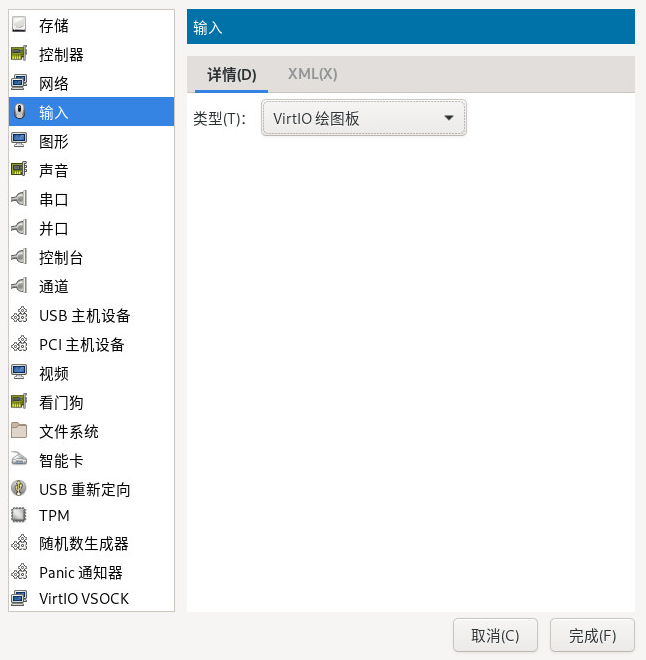
Task: Select the network icon in sidebar
Action: point(19,83)
